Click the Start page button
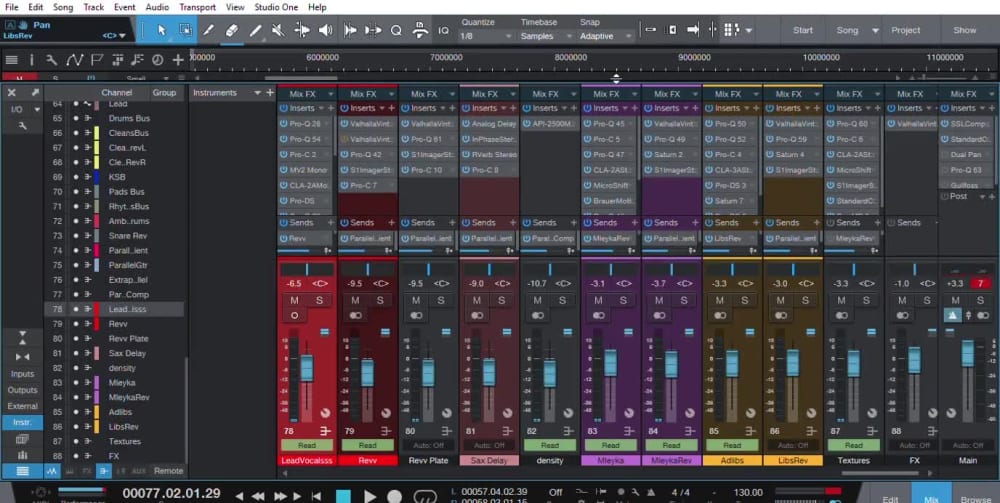1000x503 pixels. (x=802, y=30)
